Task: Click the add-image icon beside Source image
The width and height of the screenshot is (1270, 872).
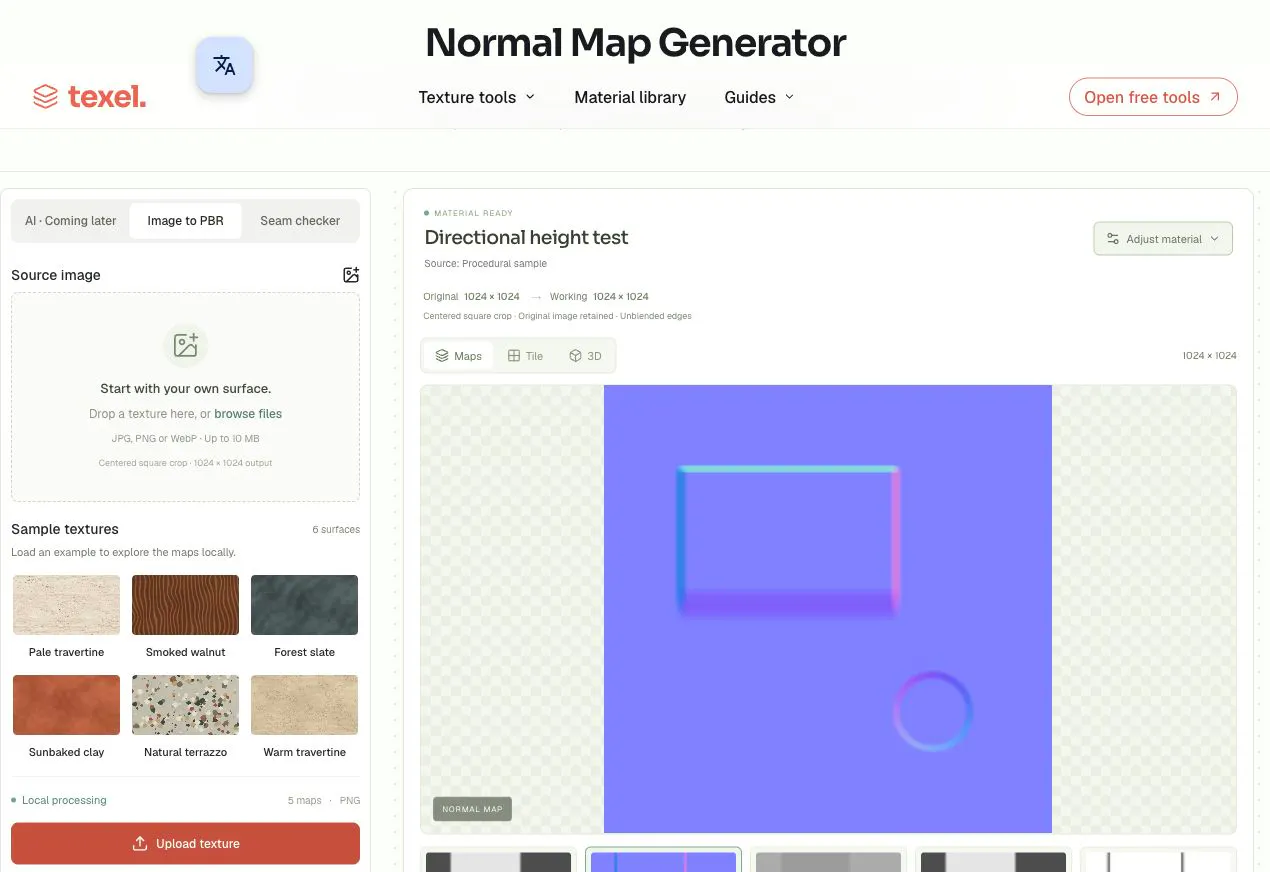Action: pos(351,275)
